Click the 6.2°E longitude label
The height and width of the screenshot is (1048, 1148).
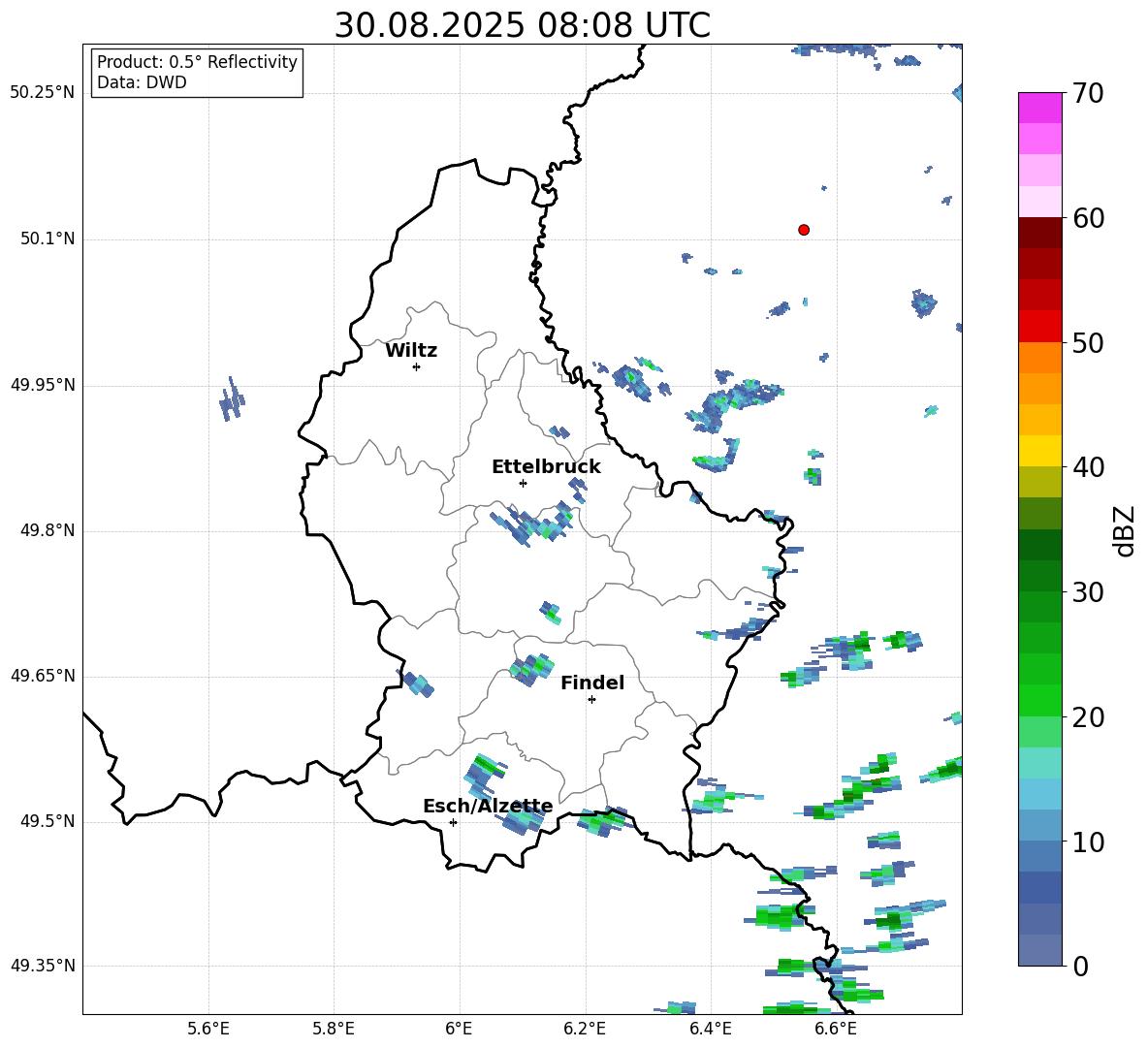[x=585, y=1029]
